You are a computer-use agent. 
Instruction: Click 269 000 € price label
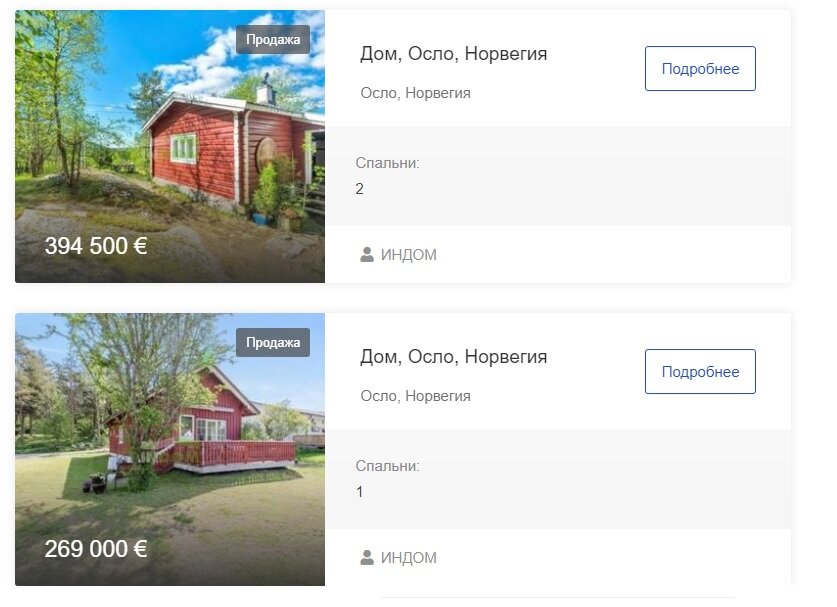(x=96, y=549)
